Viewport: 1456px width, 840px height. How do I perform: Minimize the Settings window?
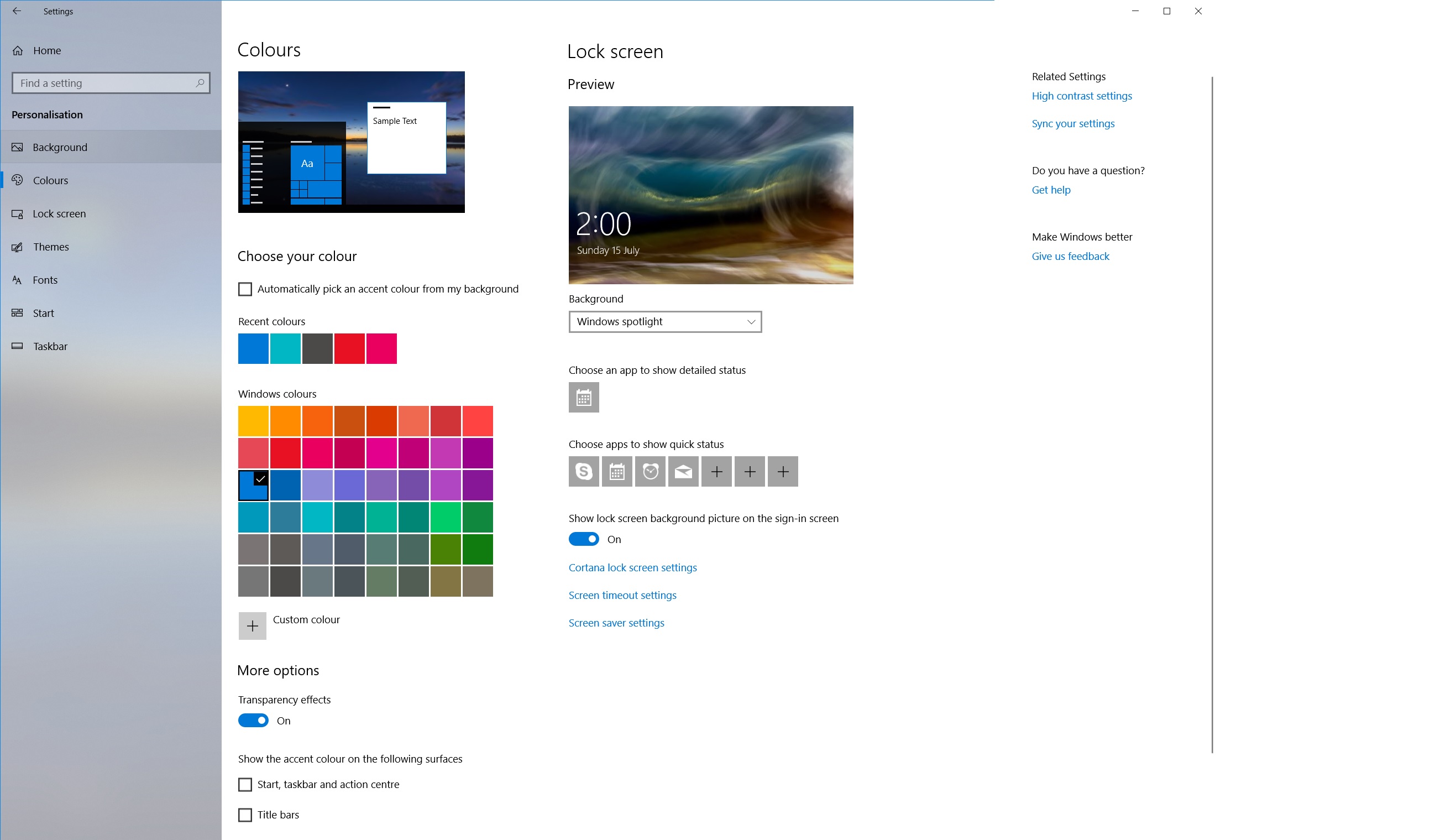(1135, 11)
